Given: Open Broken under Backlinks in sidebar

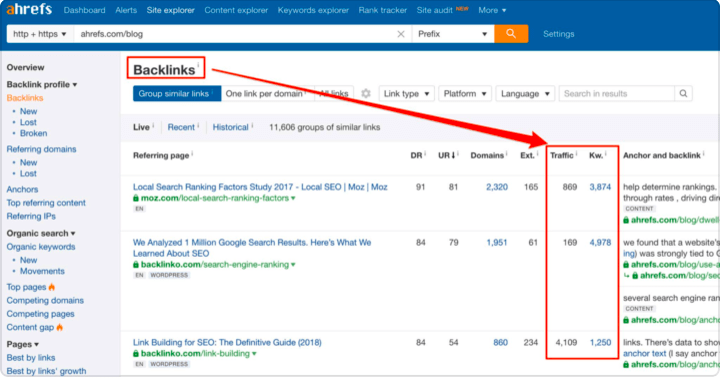Looking at the screenshot, I should click(33, 133).
